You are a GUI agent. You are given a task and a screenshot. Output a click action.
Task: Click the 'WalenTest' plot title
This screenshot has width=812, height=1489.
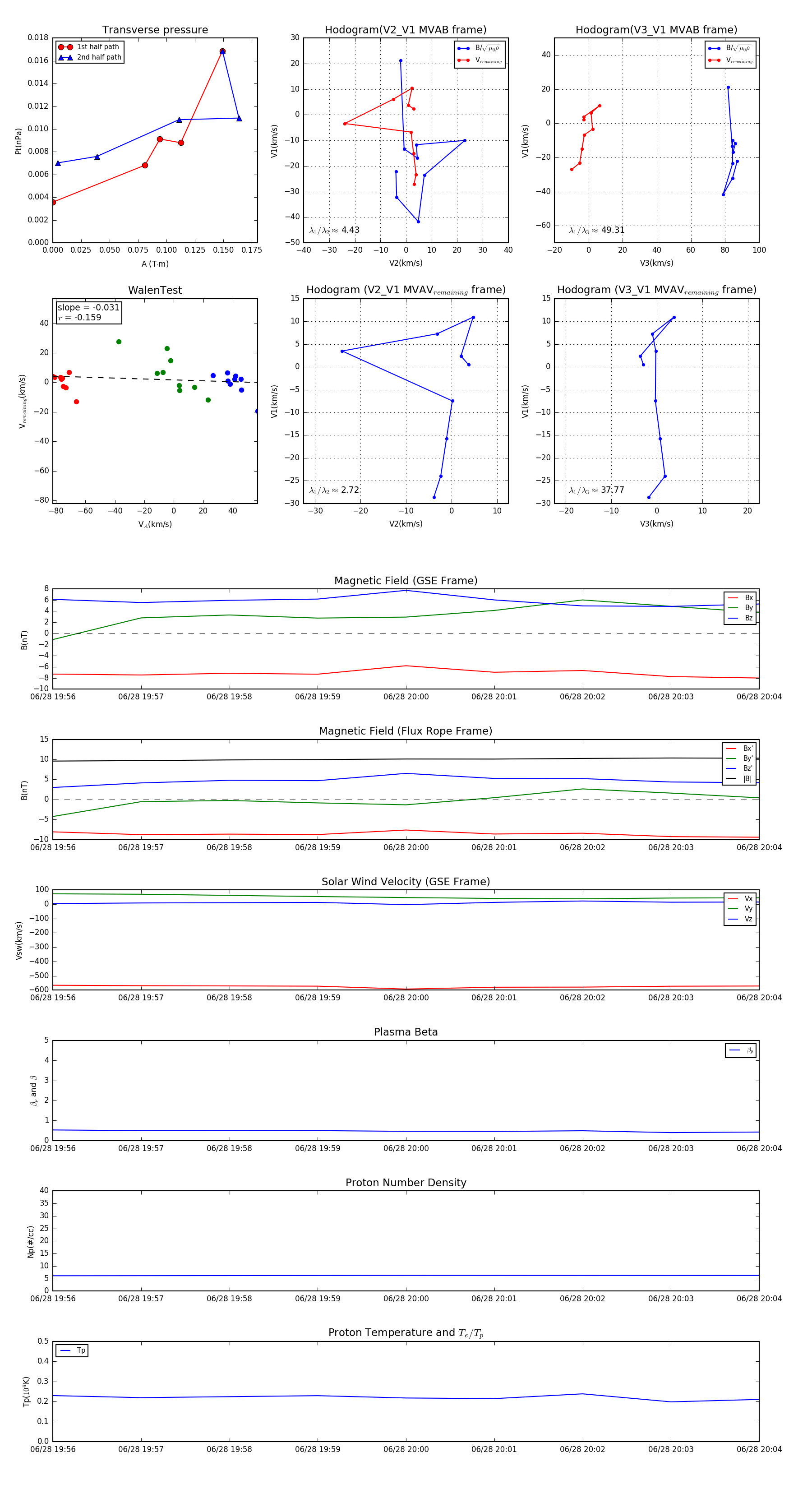click(155, 290)
